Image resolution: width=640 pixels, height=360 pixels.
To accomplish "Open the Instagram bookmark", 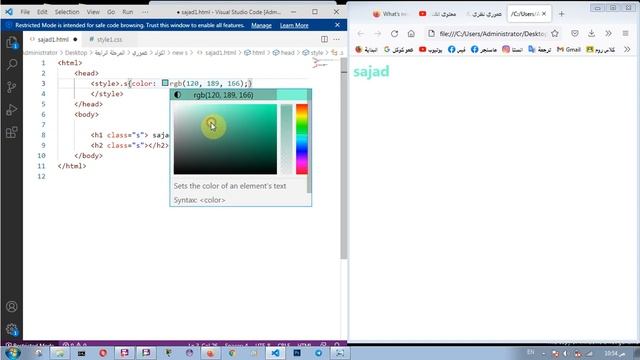I will (x=512, y=49).
